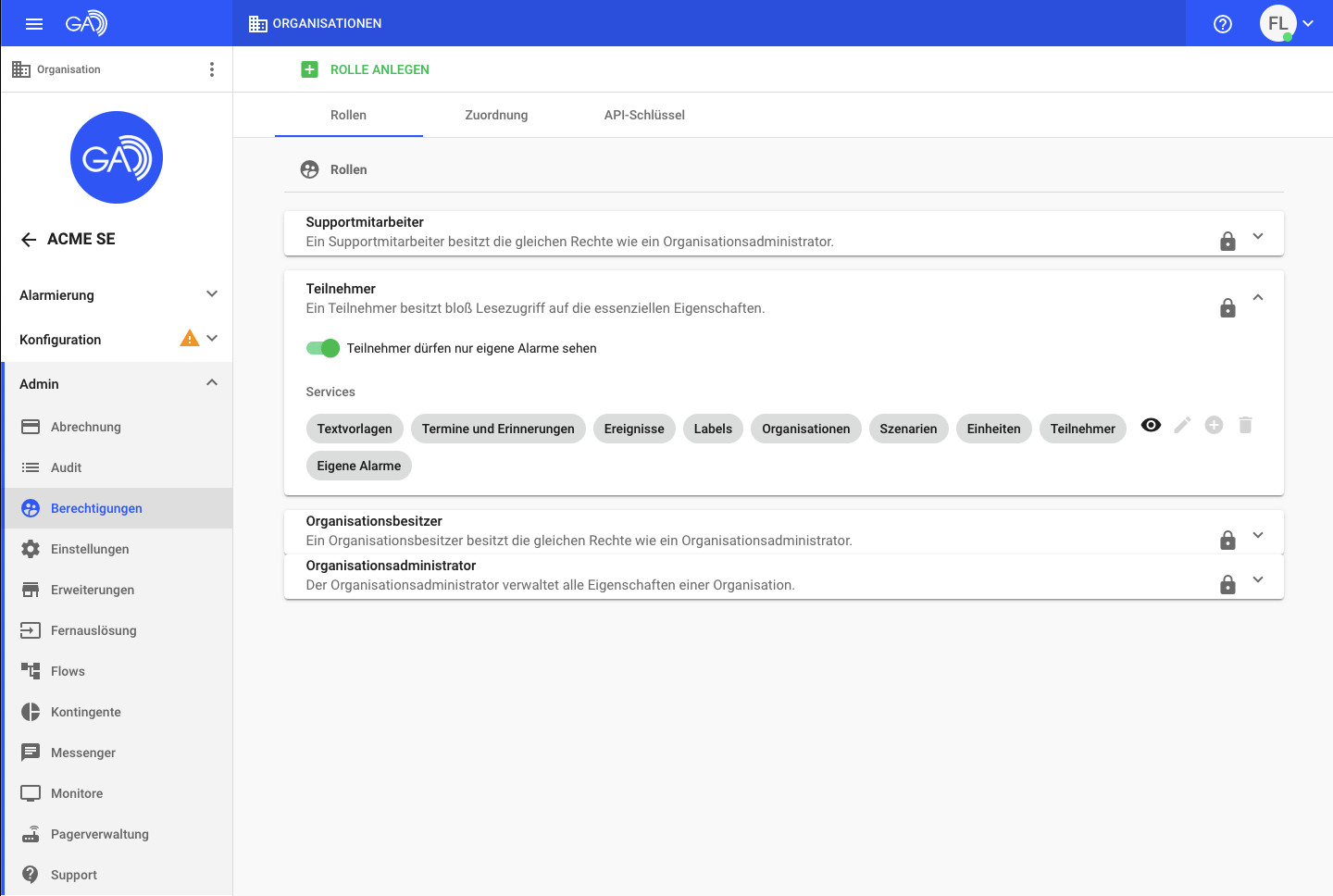Expand the Organisationsadministrator role panel
Viewport: 1333px width, 896px height.
[1258, 579]
